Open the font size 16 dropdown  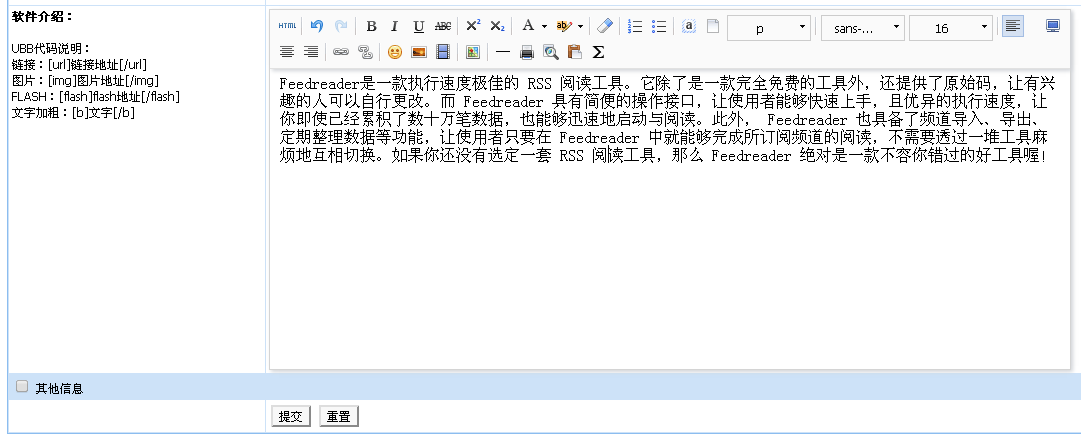point(950,28)
